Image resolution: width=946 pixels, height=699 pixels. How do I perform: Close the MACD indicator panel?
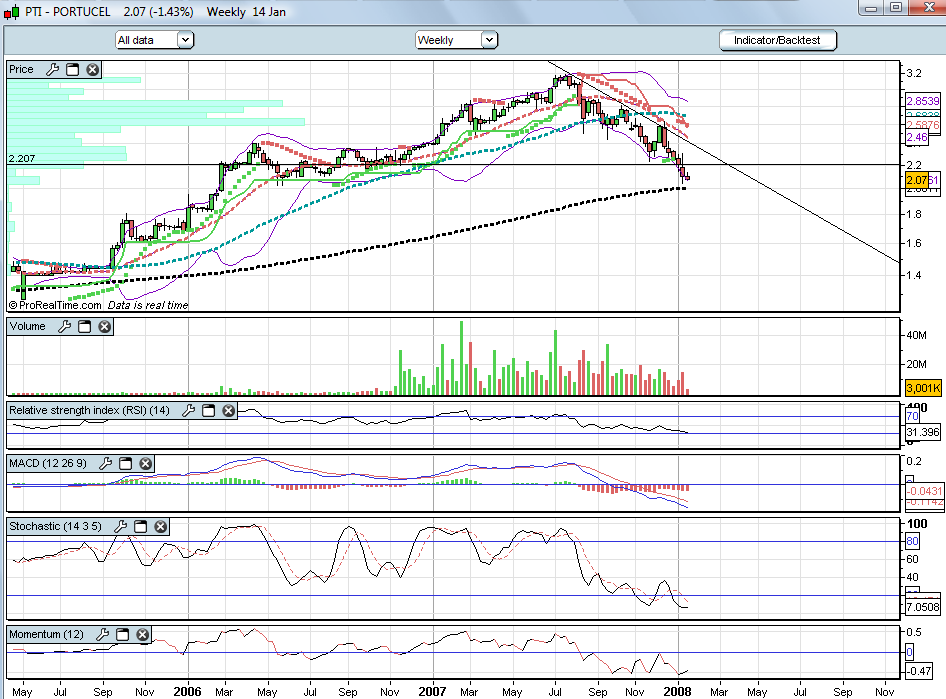pyautogui.click(x=145, y=463)
